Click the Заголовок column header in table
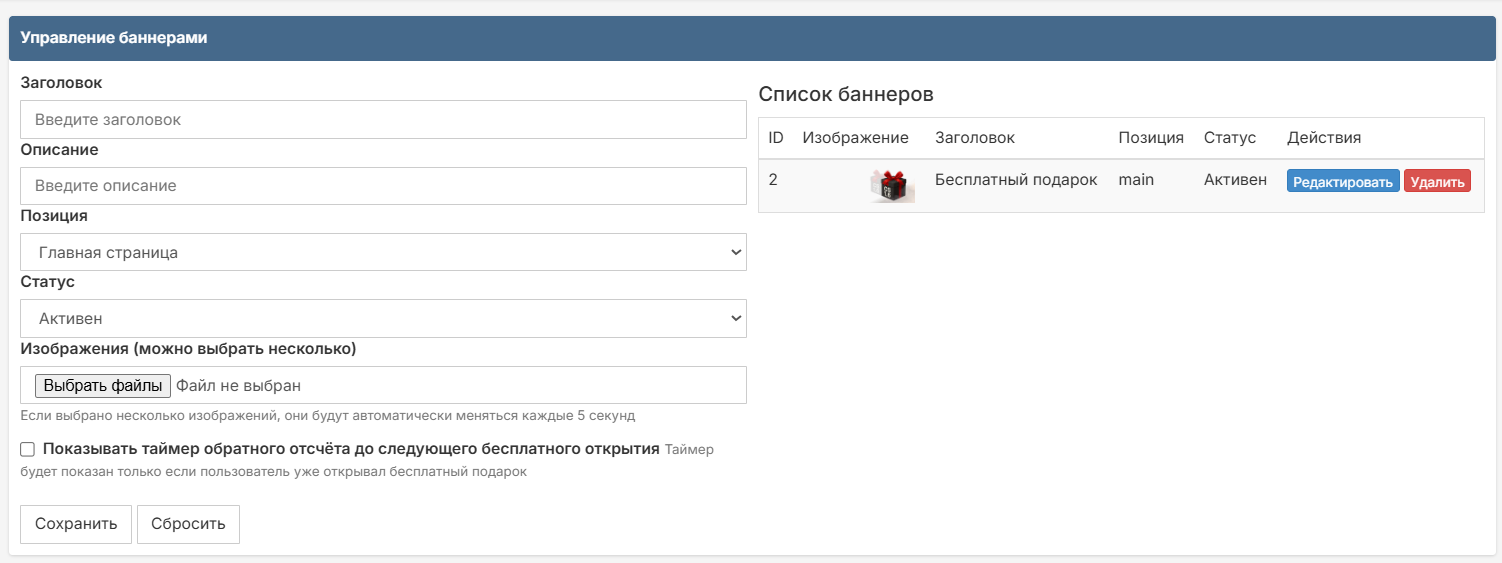Image resolution: width=1502 pixels, height=563 pixels. [x=975, y=138]
